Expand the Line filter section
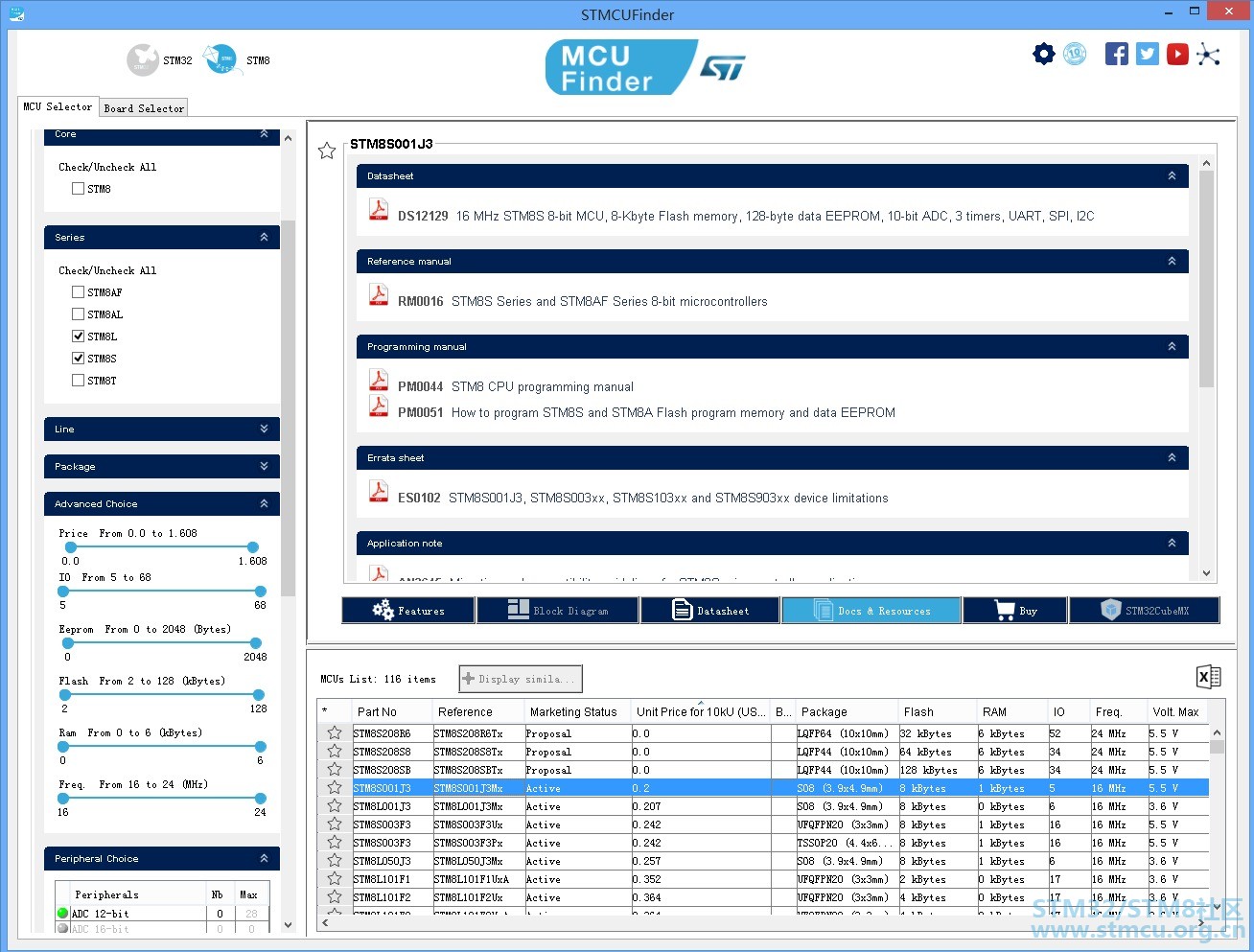The height and width of the screenshot is (952, 1254). click(x=264, y=429)
